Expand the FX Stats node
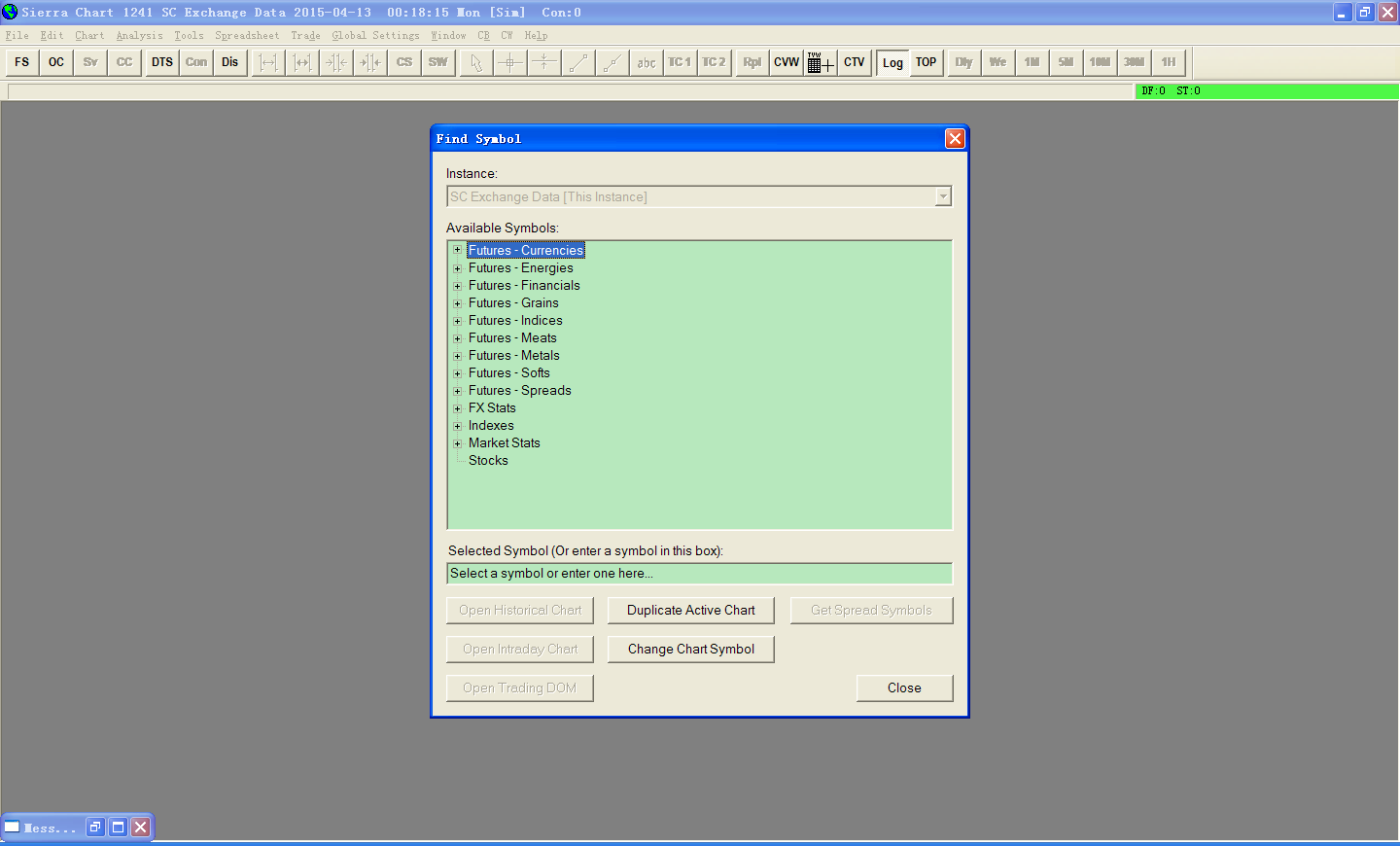1400x846 pixels. [x=457, y=408]
